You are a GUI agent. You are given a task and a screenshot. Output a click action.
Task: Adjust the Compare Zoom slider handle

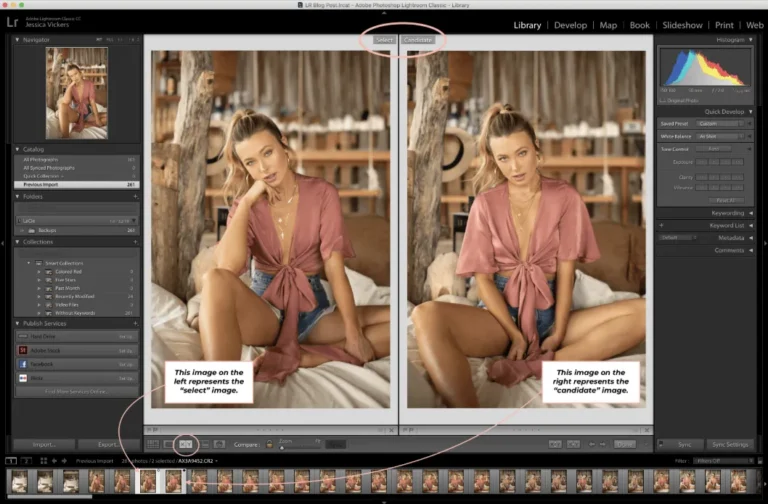point(282,448)
